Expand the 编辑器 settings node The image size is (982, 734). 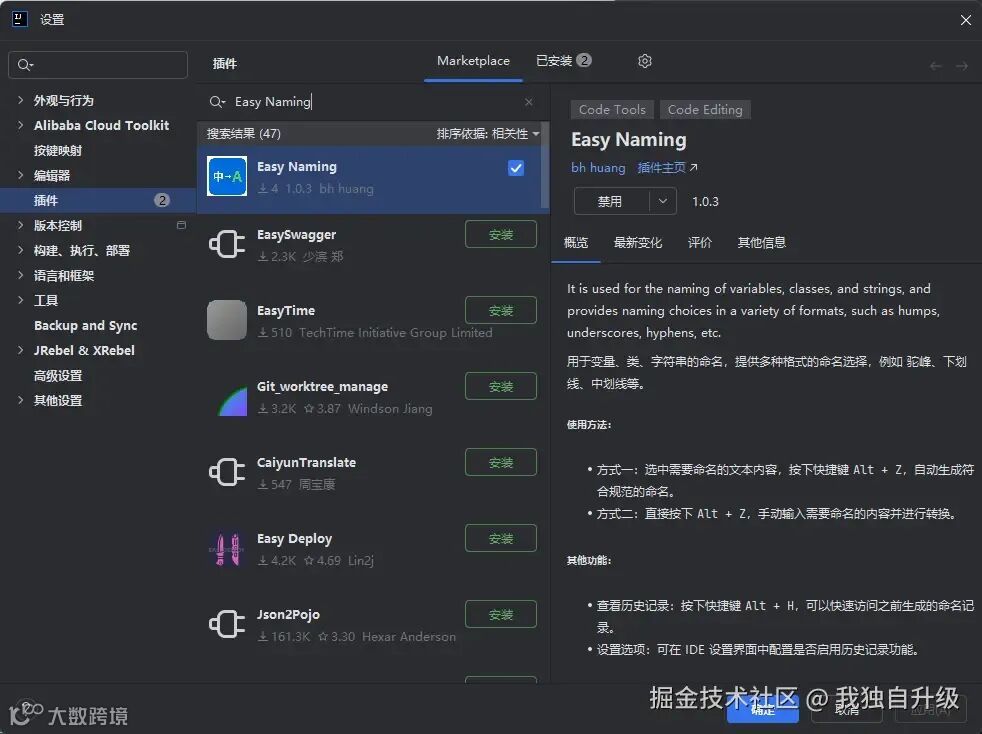(21, 175)
